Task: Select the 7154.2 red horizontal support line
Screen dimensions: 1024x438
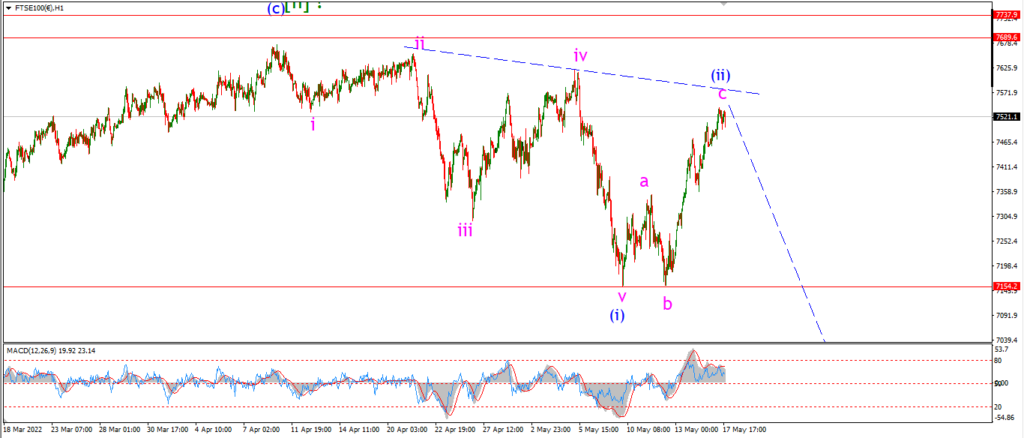Action: click(496, 287)
